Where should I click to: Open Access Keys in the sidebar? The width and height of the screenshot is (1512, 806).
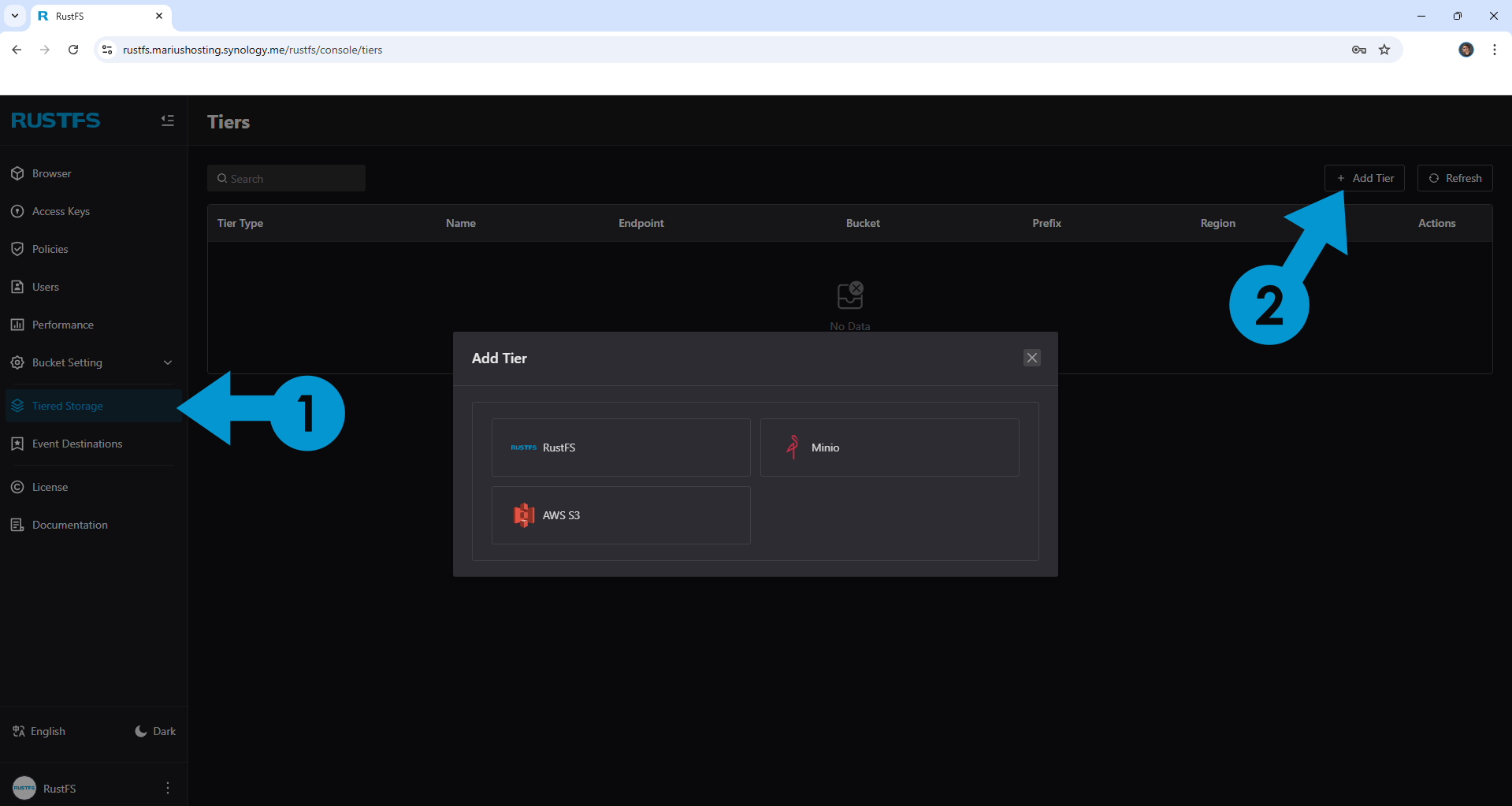coord(94,211)
